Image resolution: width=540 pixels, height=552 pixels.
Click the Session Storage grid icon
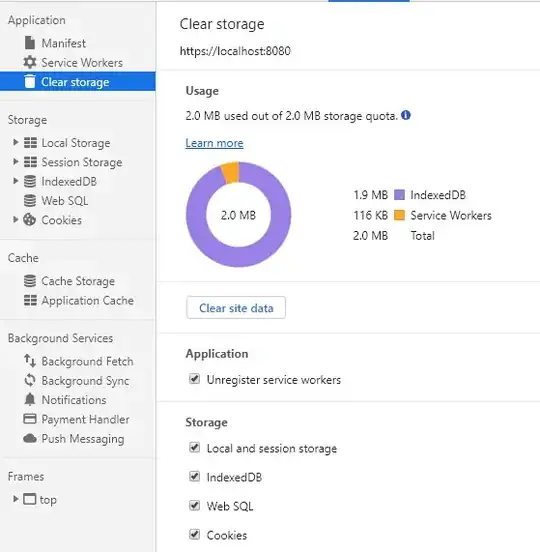tap(30, 162)
